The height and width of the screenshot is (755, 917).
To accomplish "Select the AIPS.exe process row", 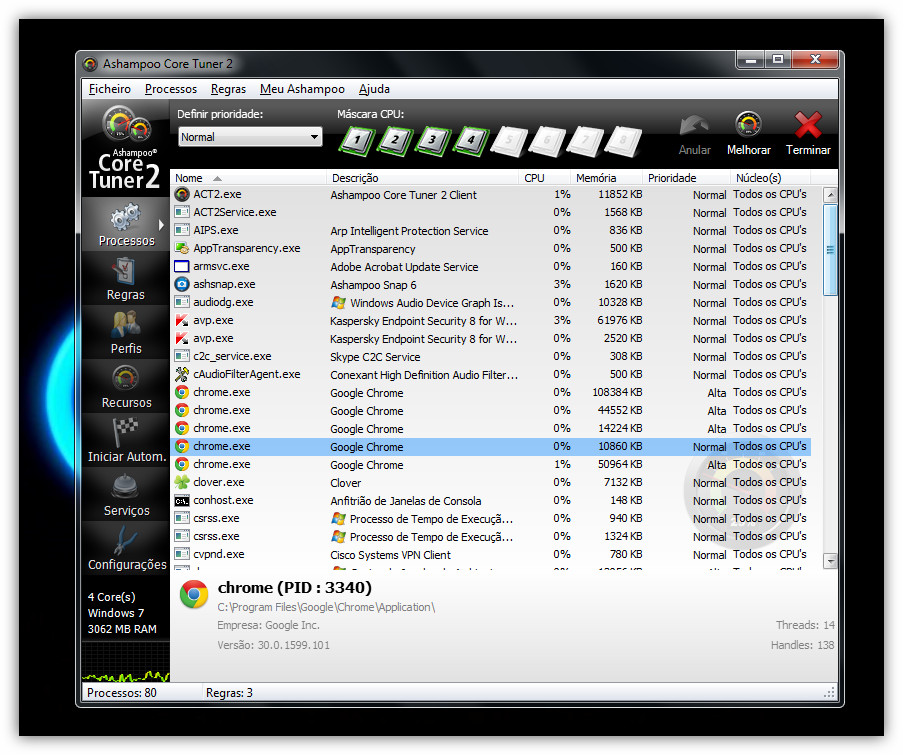I will point(491,231).
